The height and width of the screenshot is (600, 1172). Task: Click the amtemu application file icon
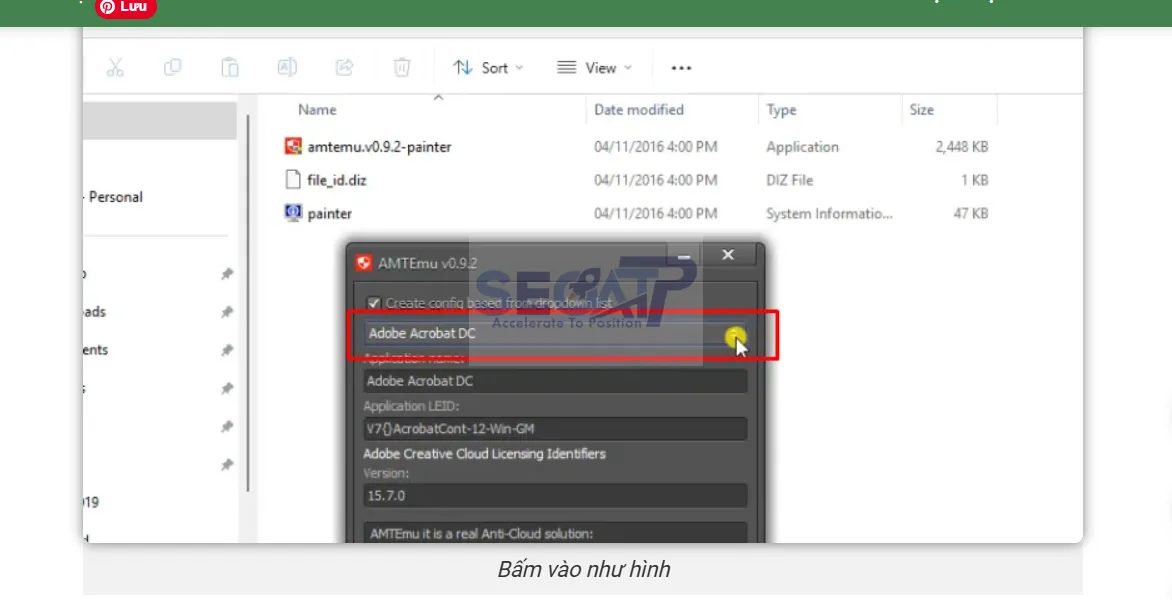coord(293,146)
